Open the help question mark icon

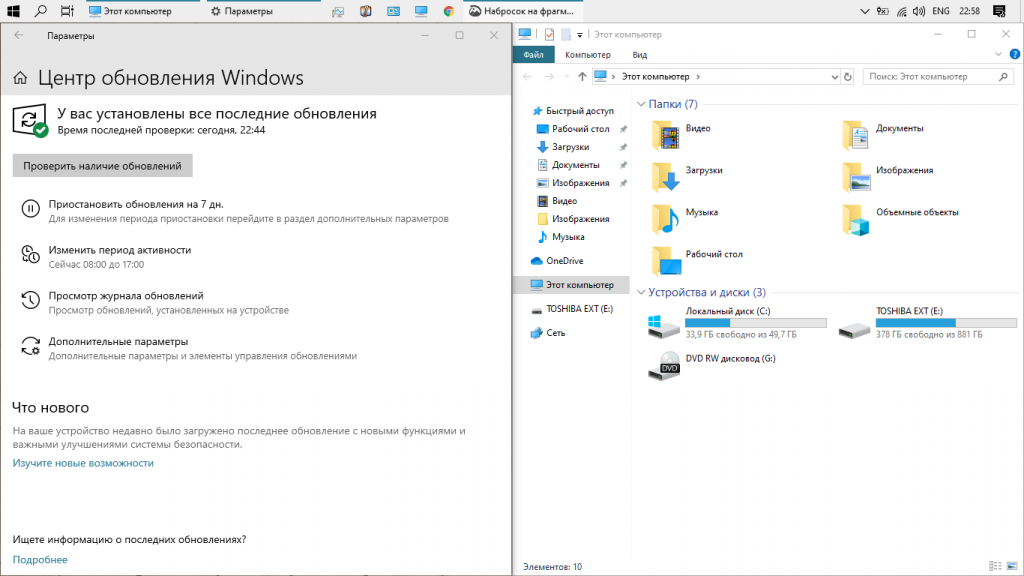pos(1015,54)
